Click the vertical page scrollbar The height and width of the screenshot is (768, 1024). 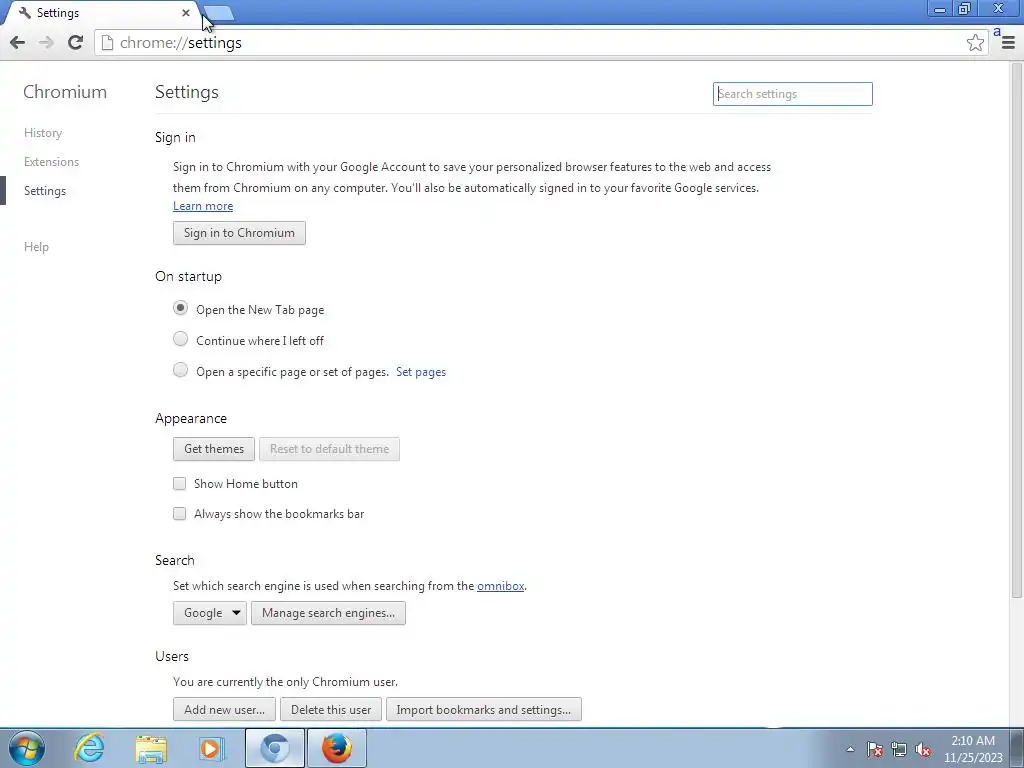click(x=1017, y=330)
